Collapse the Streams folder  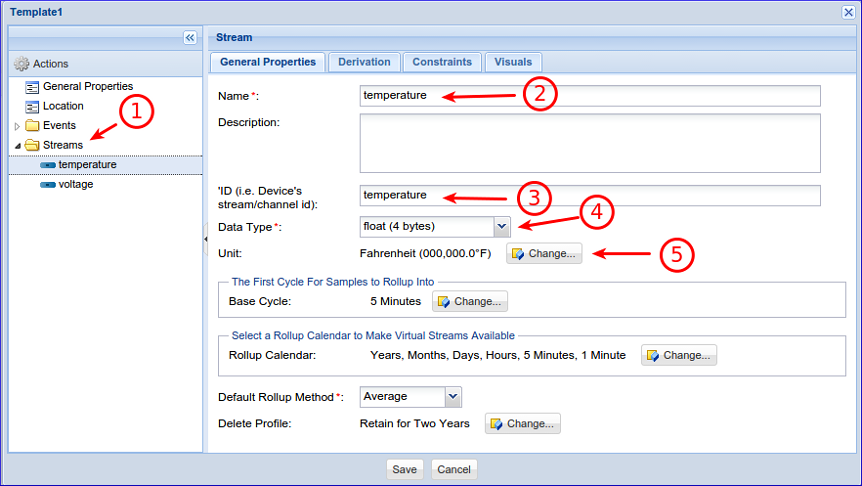point(17,146)
